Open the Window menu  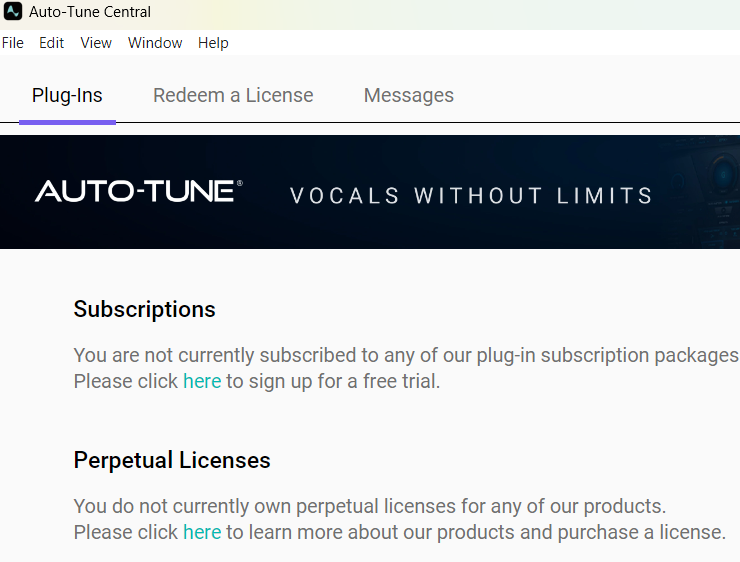coord(155,43)
